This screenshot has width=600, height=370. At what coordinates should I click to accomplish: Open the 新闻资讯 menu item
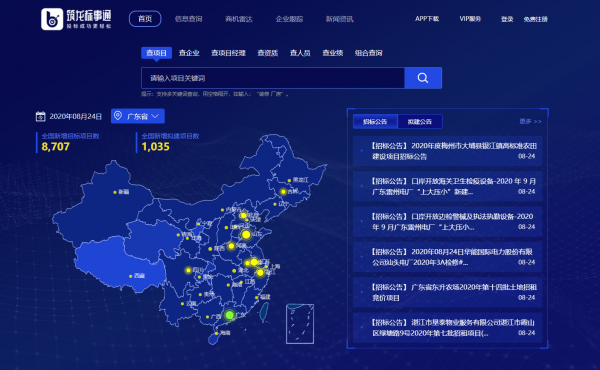(x=339, y=19)
